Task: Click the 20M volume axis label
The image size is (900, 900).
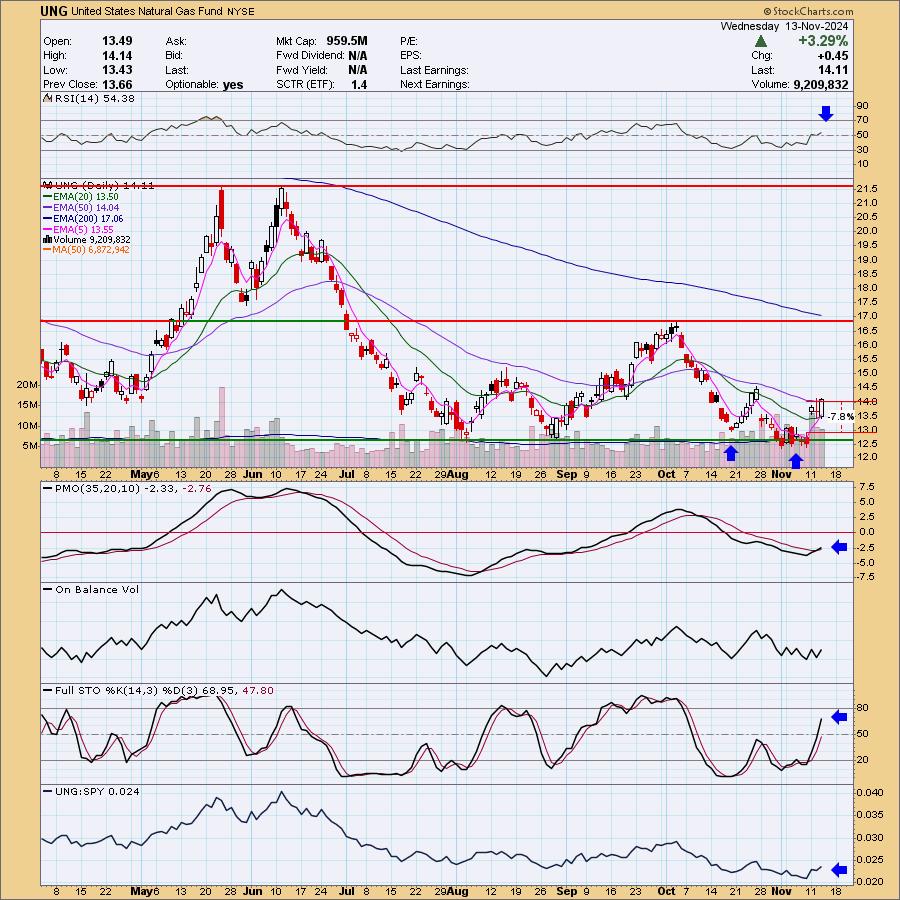Action: click(27, 385)
